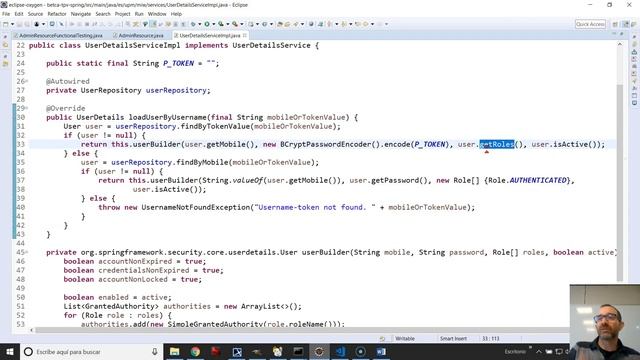
Task: Open the Refactor menu
Action: [57, 14]
